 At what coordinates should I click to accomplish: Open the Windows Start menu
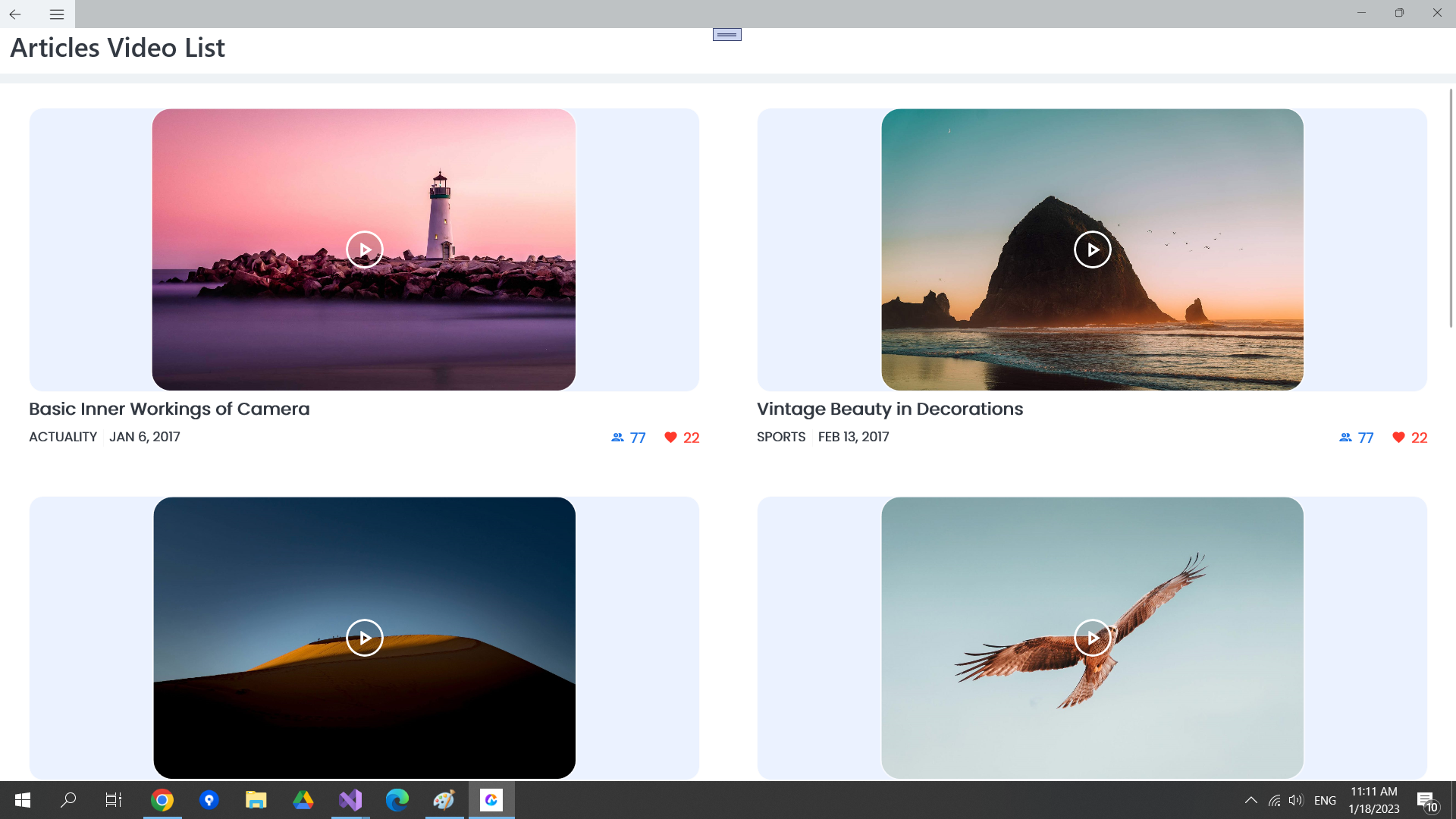point(23,800)
